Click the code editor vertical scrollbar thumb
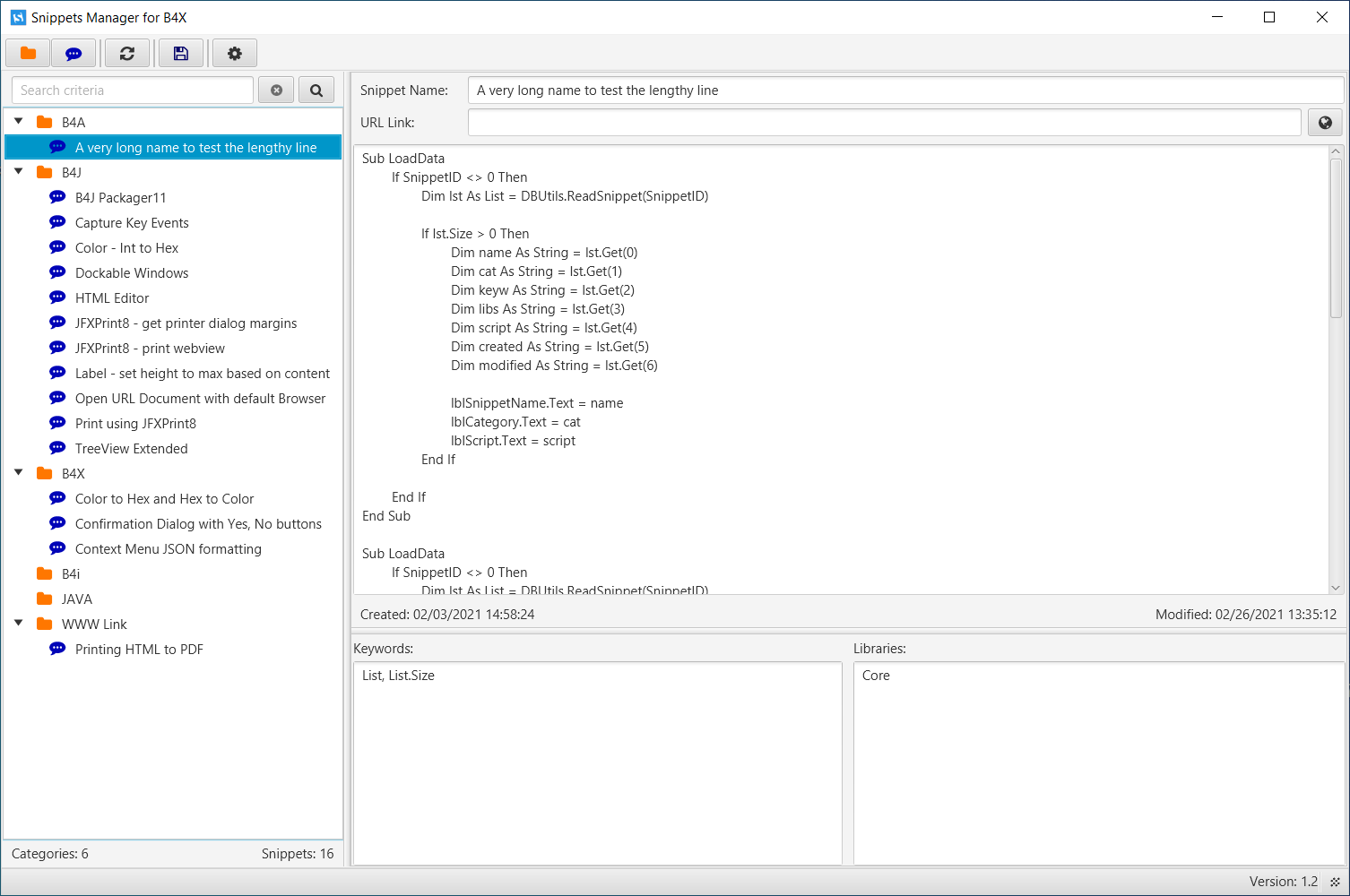The height and width of the screenshot is (896, 1350). [1336, 238]
